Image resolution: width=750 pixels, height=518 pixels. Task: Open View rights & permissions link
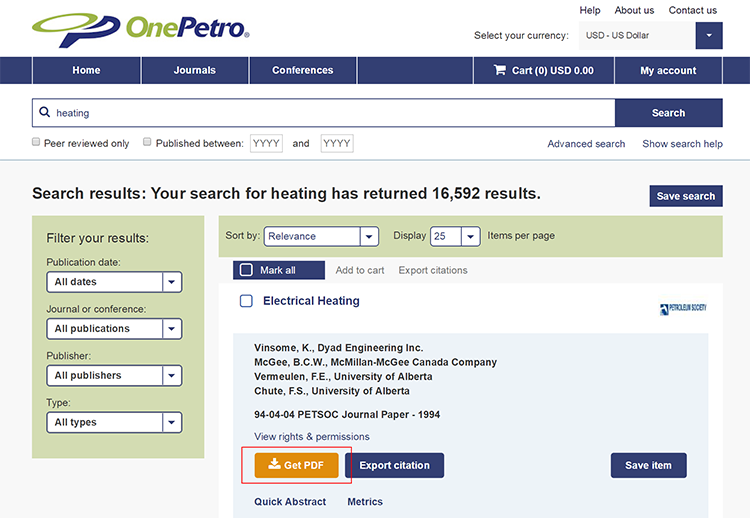pyautogui.click(x=312, y=437)
